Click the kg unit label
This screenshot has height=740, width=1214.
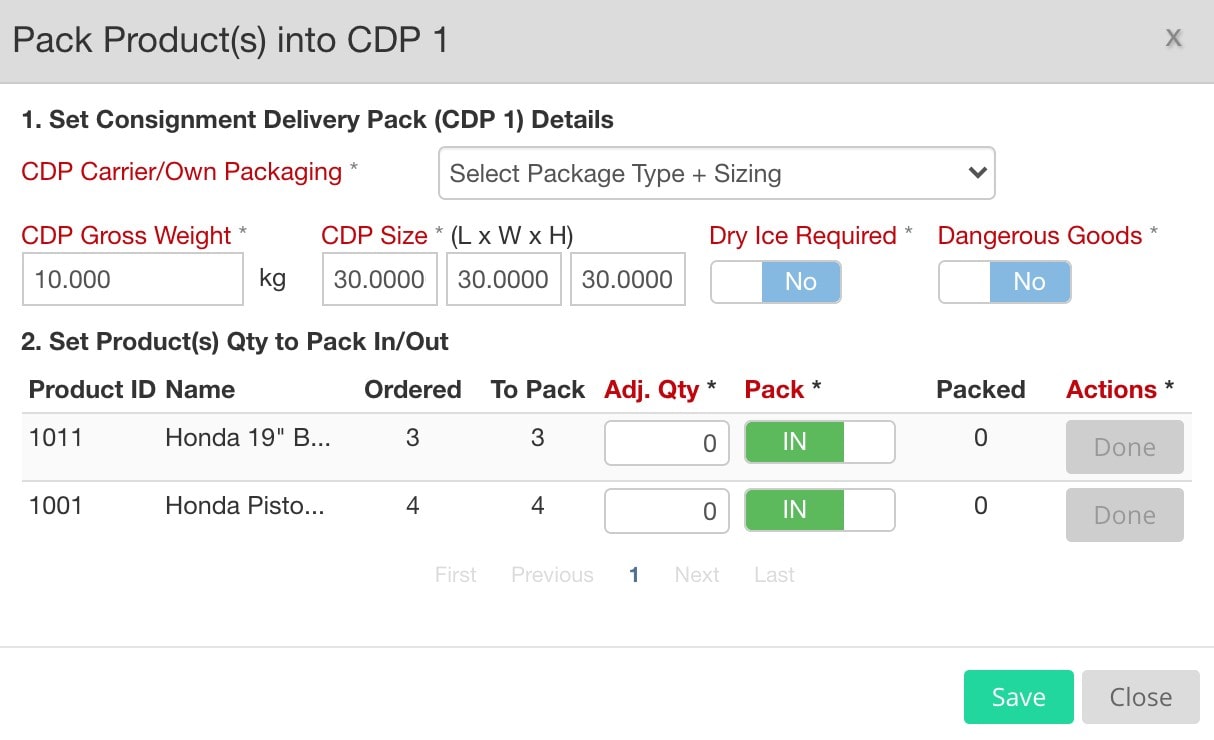273,278
